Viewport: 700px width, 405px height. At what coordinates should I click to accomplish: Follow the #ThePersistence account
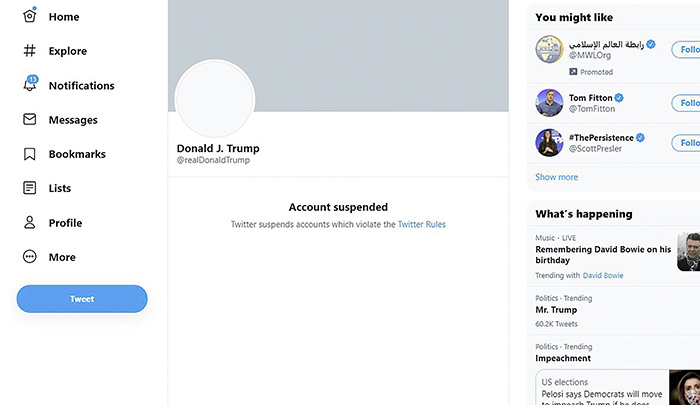(x=687, y=142)
